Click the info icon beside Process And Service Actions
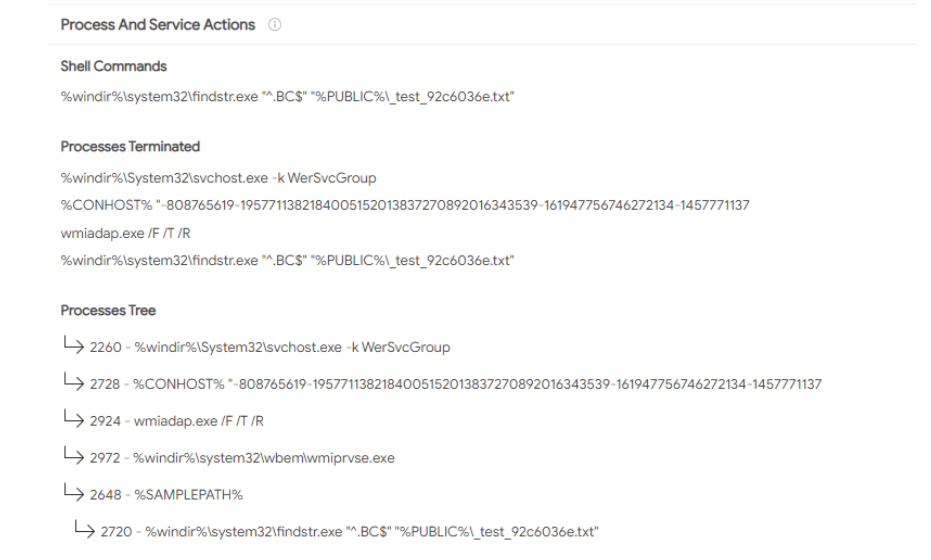This screenshot has width=931, height=560. [x=274, y=24]
